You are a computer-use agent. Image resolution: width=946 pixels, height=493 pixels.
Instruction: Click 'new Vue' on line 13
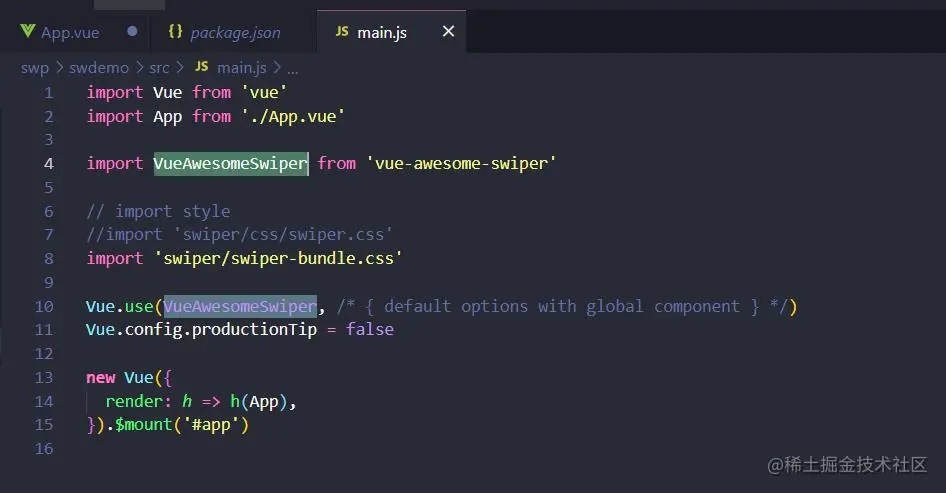(119, 378)
